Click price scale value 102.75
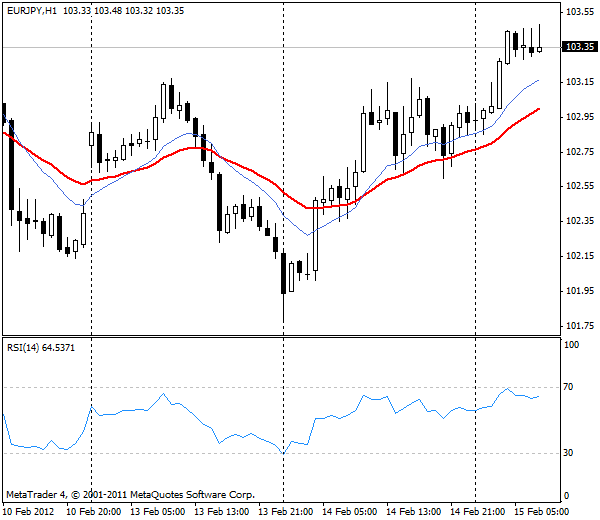This screenshot has width=600, height=520. tap(580, 152)
